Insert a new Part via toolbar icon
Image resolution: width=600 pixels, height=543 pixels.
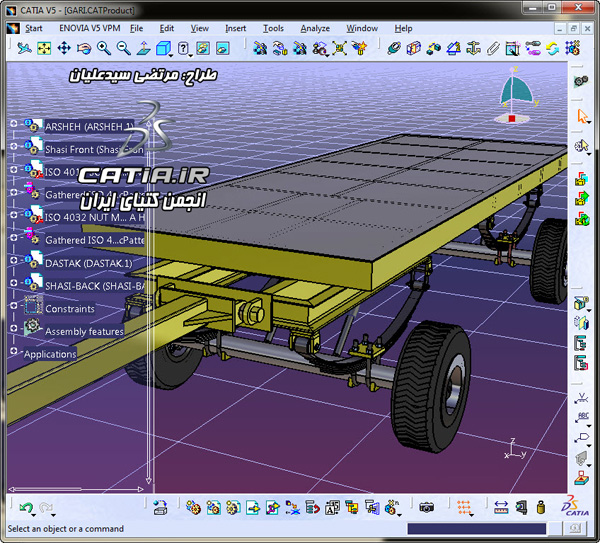233,508
